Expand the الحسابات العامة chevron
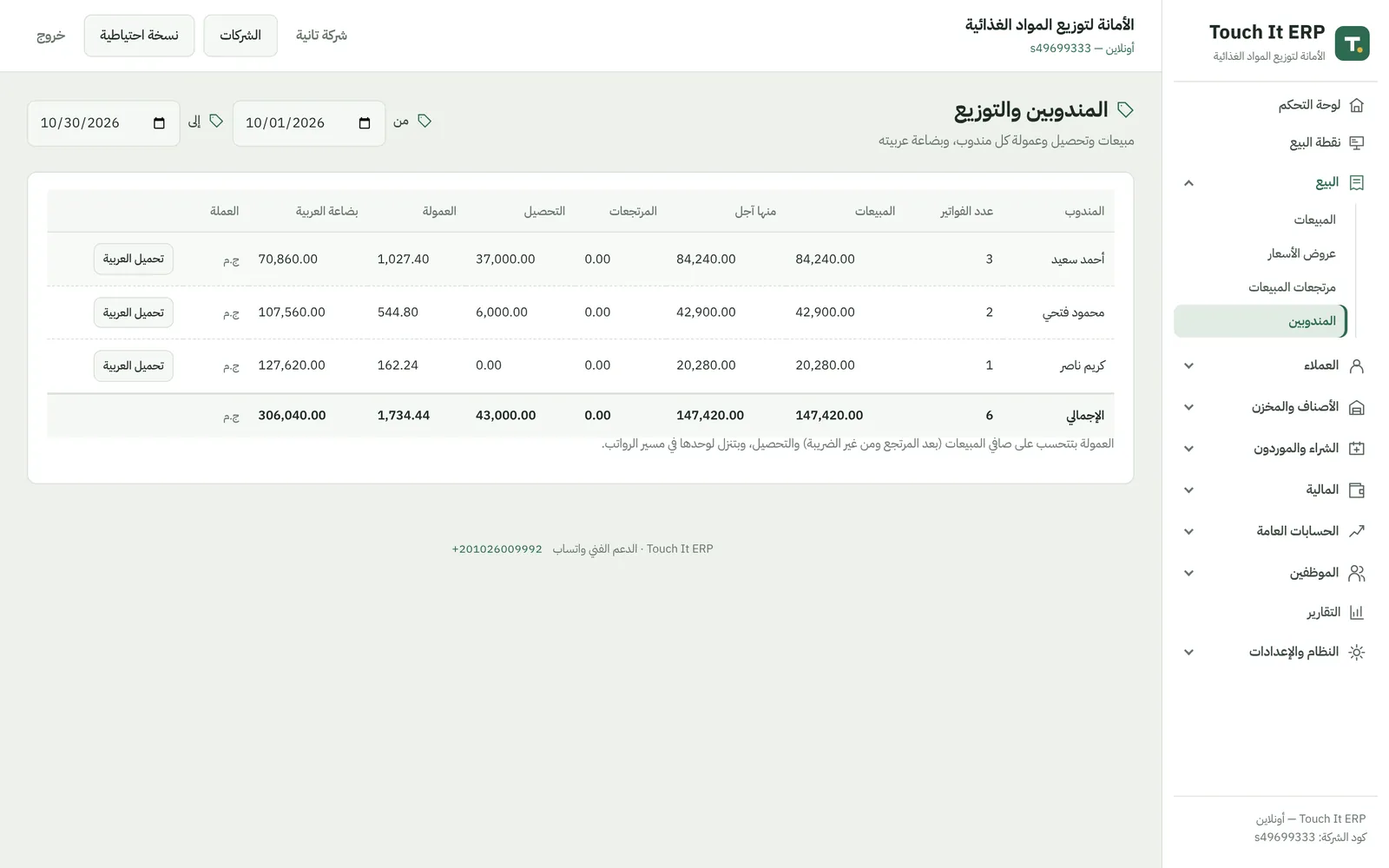The height and width of the screenshot is (868, 1389). 1189,531
